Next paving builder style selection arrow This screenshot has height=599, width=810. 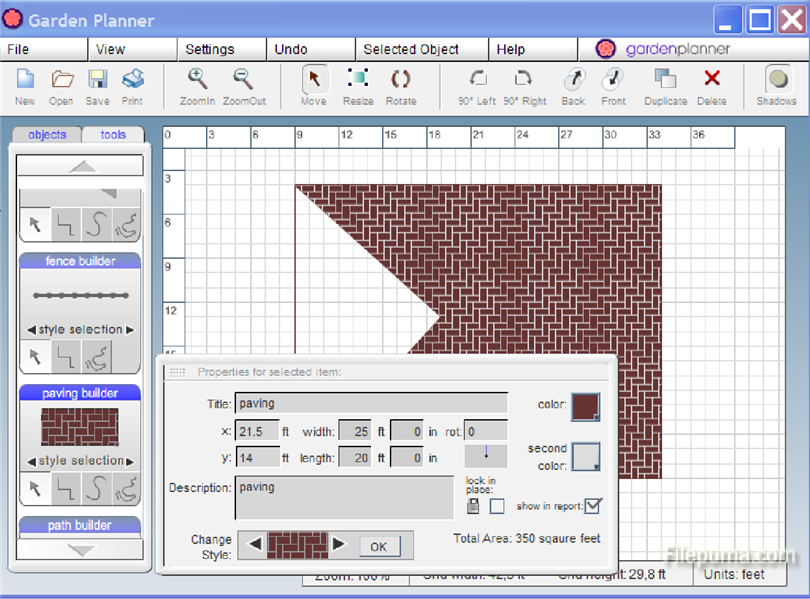click(130, 461)
